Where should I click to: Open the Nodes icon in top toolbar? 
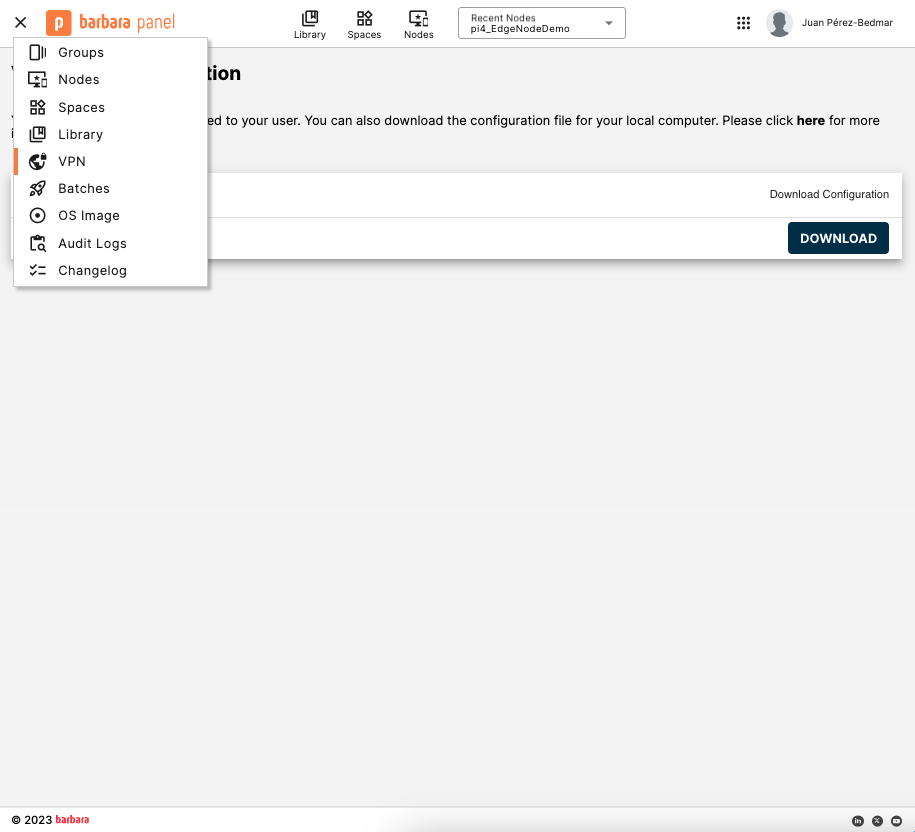(418, 17)
